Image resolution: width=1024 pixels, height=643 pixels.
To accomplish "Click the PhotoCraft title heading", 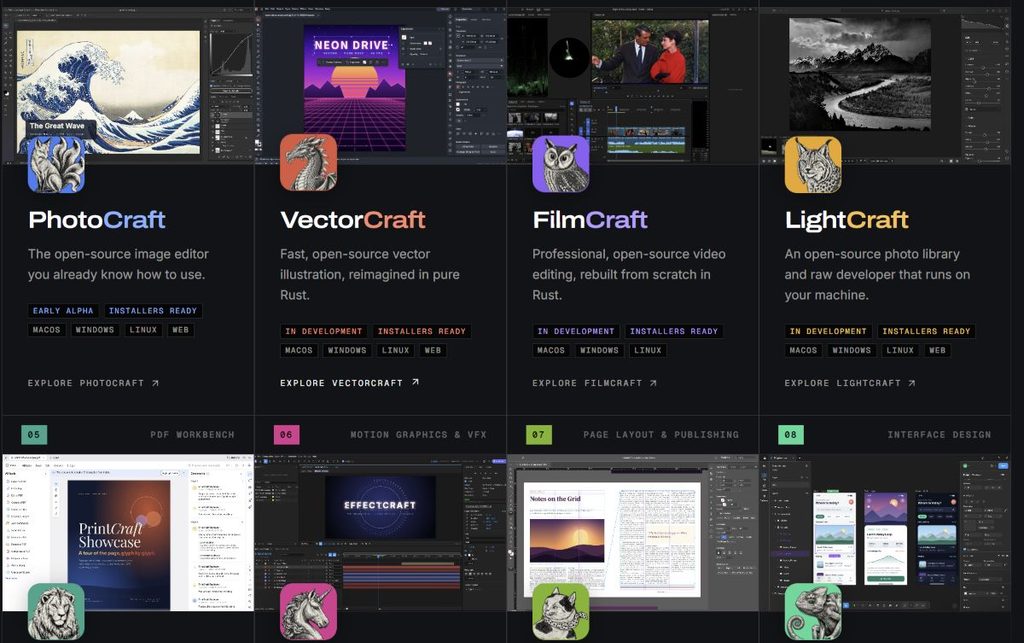I will point(97,220).
